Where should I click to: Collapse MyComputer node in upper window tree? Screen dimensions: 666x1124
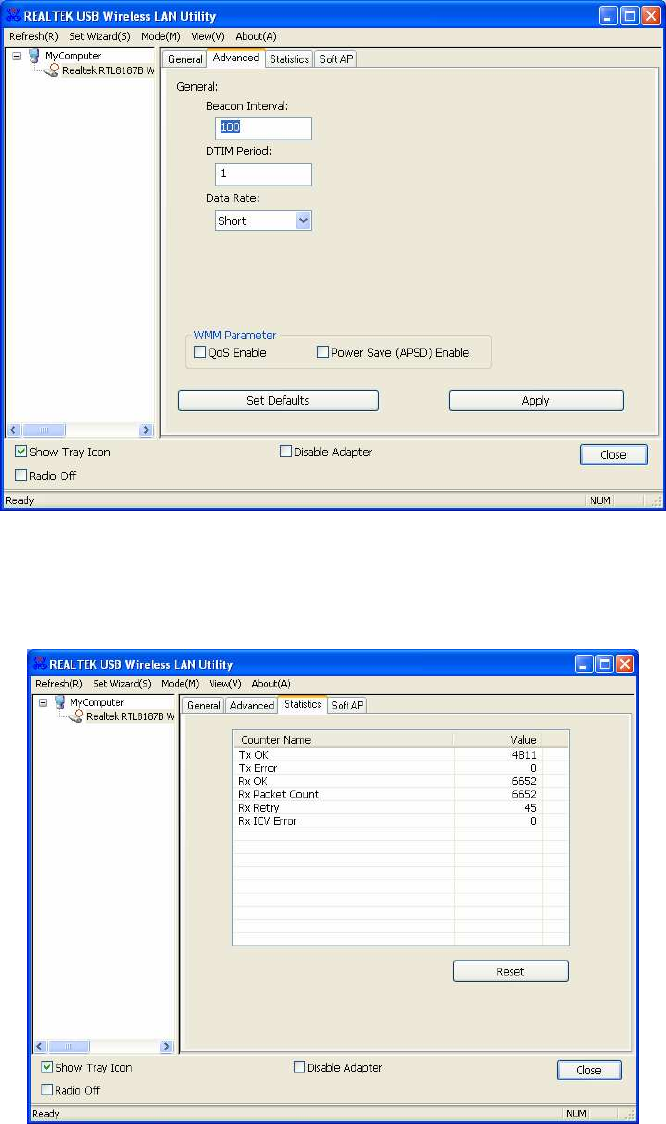pos(16,55)
